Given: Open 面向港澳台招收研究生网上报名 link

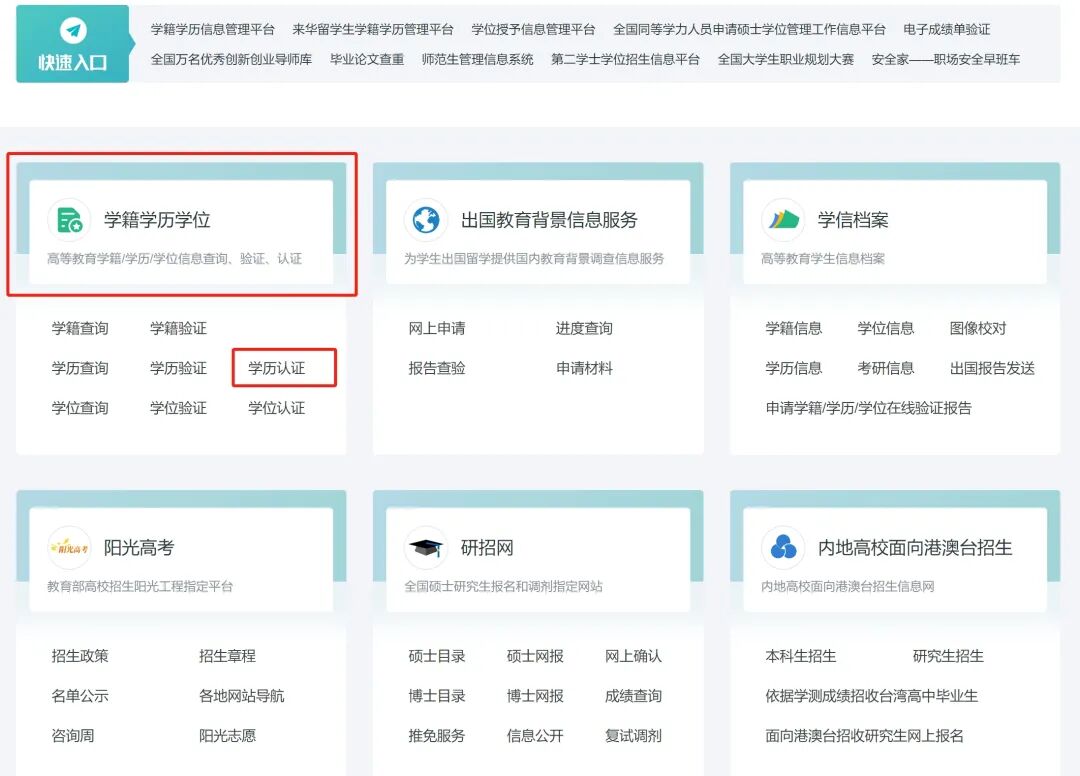Looking at the screenshot, I should [x=864, y=736].
